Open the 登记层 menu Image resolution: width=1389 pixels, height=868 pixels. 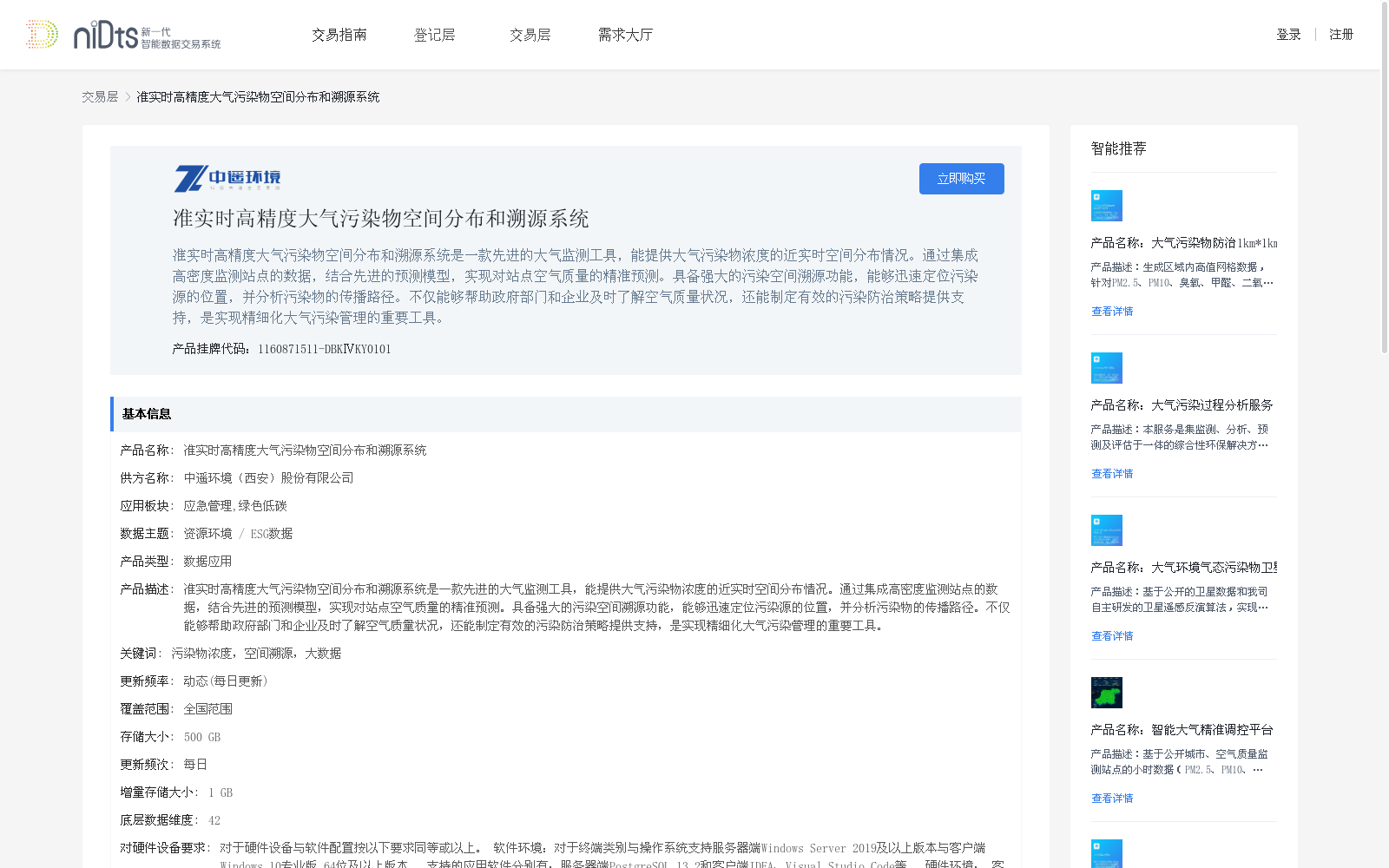[434, 35]
